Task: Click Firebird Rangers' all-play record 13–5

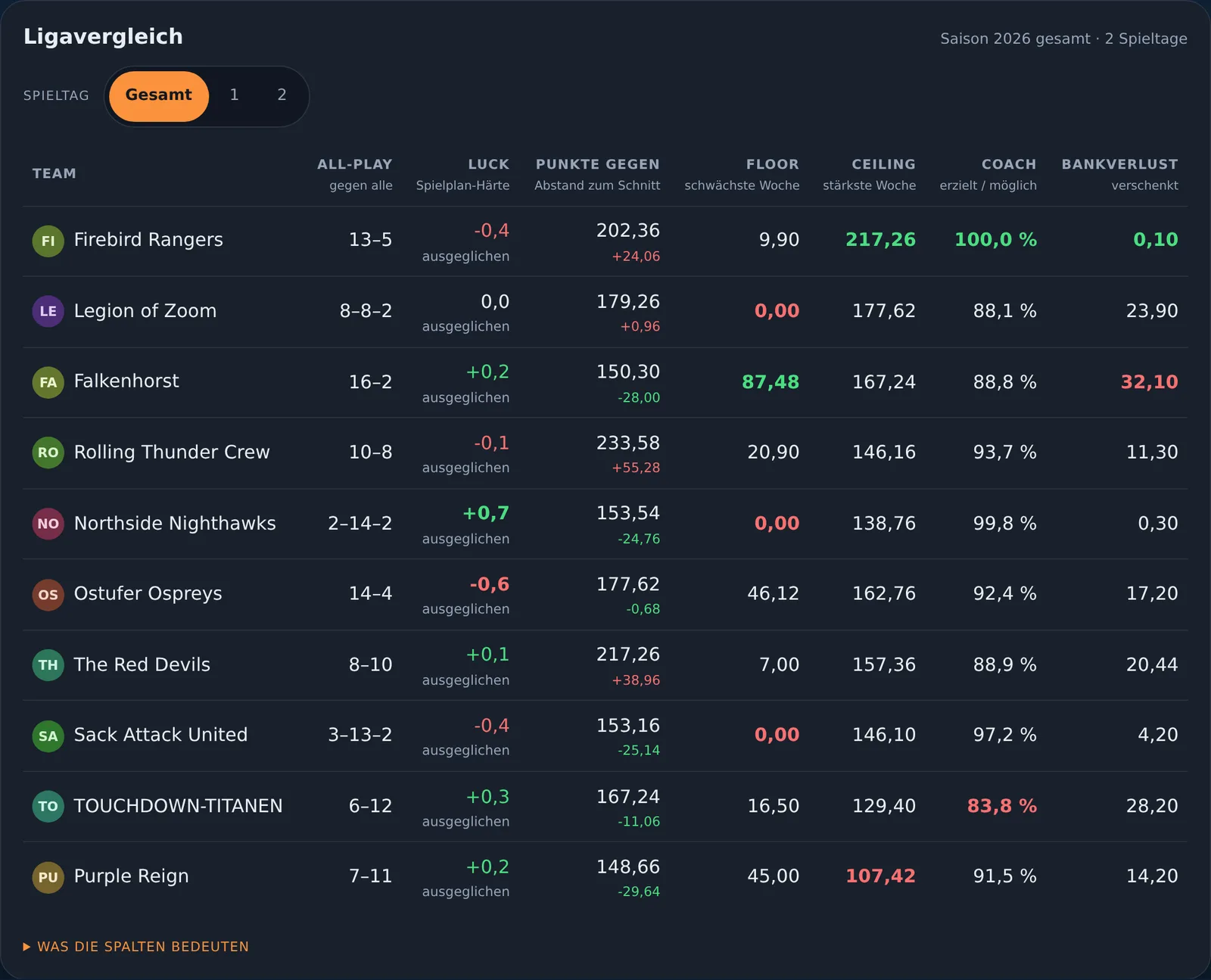Action: point(370,241)
